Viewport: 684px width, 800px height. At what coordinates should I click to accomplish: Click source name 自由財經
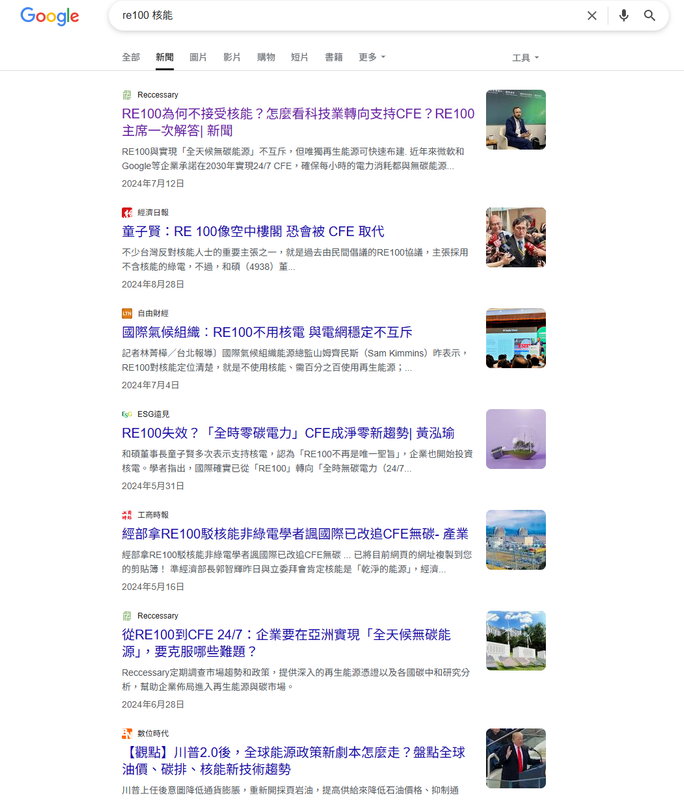pos(153,313)
